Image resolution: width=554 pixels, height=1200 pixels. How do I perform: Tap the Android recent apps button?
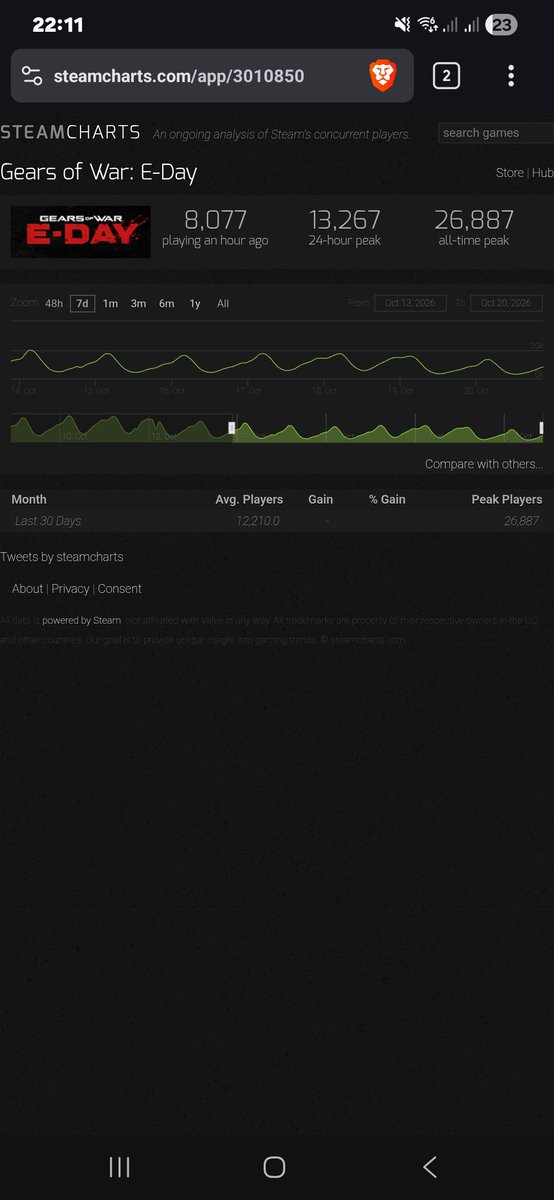(119, 1166)
